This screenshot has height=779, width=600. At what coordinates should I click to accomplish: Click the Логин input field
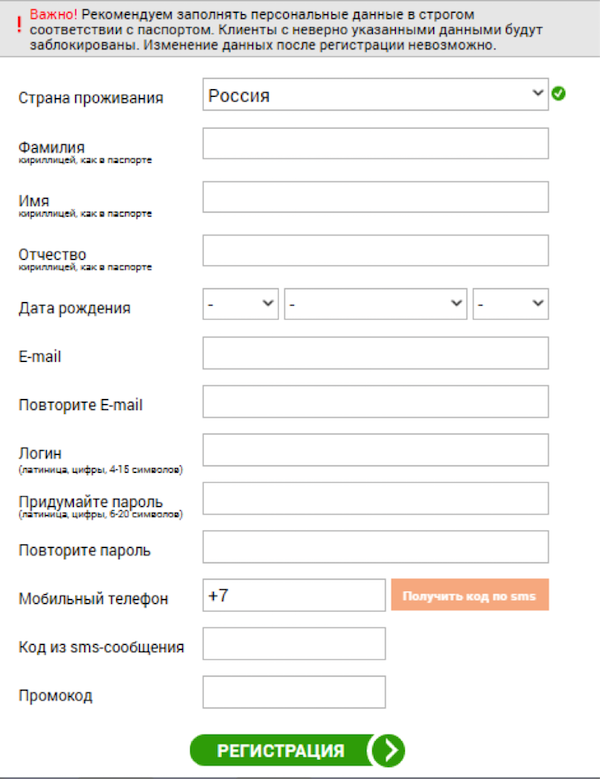375,450
